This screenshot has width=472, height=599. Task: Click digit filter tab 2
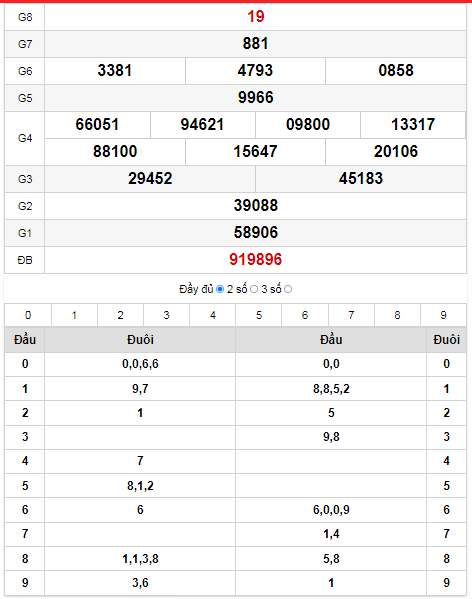tap(120, 315)
